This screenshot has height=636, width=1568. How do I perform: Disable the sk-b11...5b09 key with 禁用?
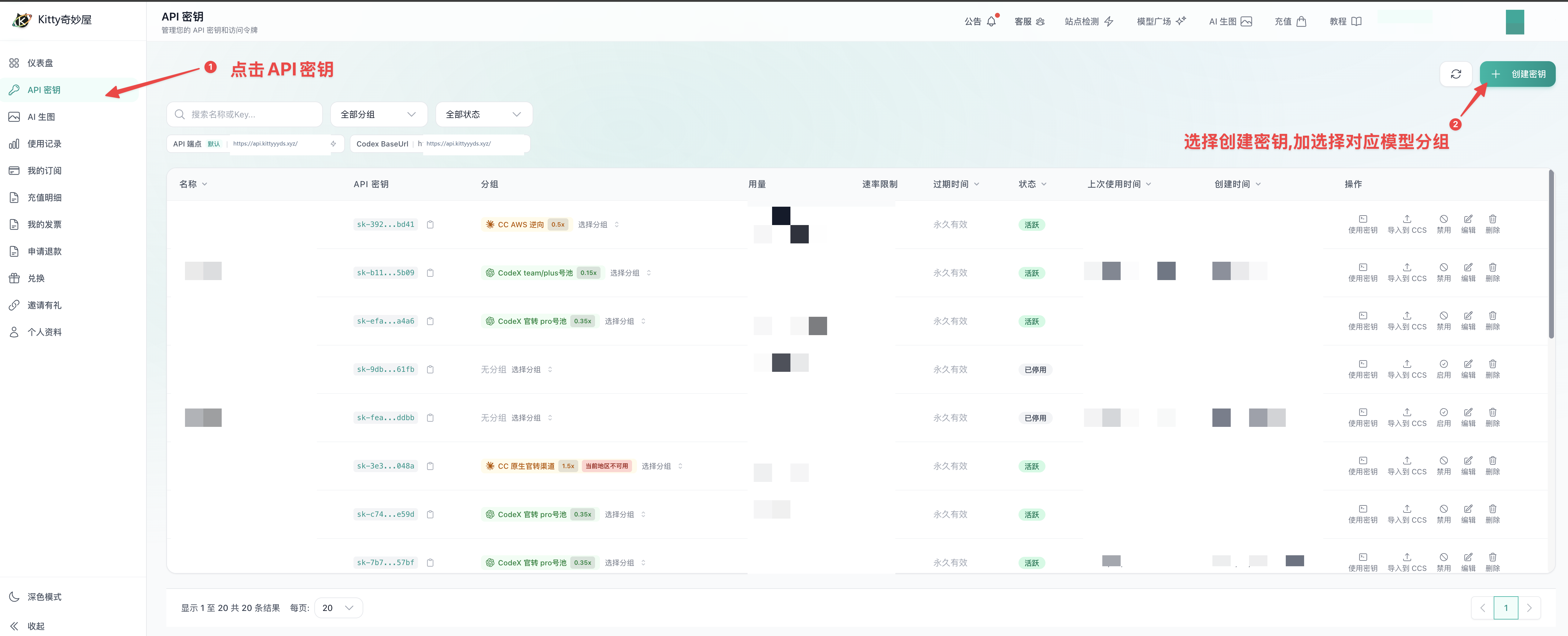(x=1443, y=273)
